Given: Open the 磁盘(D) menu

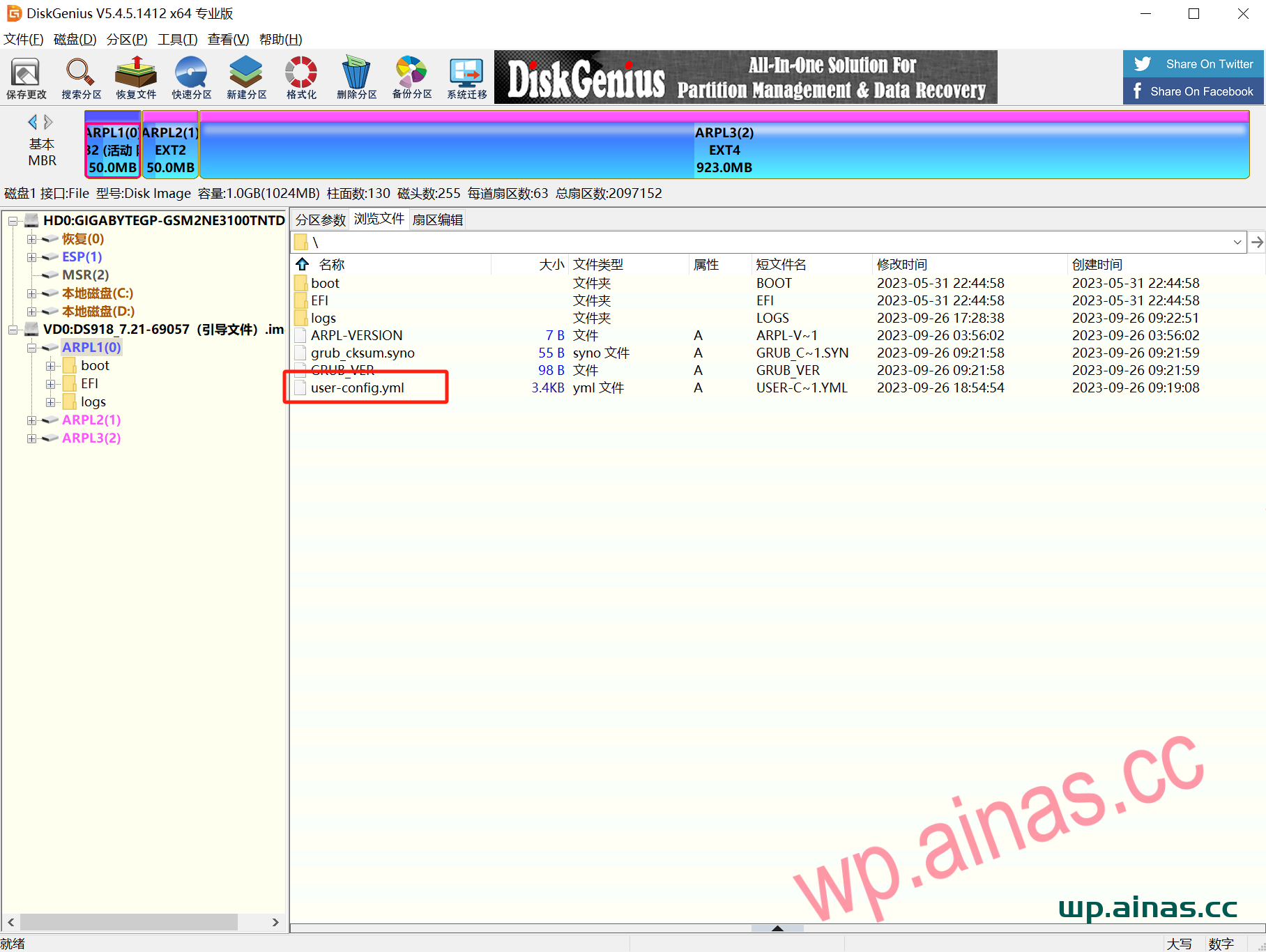Looking at the screenshot, I should 75,39.
